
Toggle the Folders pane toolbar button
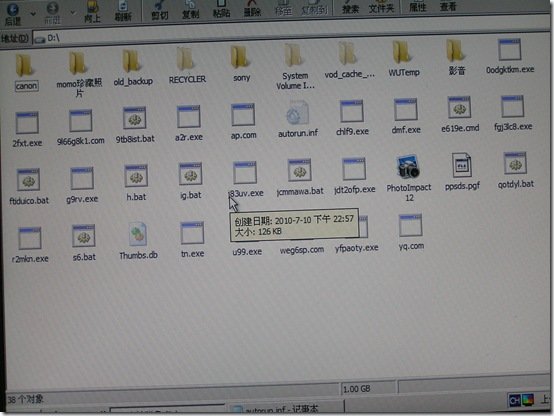pyautogui.click(x=381, y=7)
